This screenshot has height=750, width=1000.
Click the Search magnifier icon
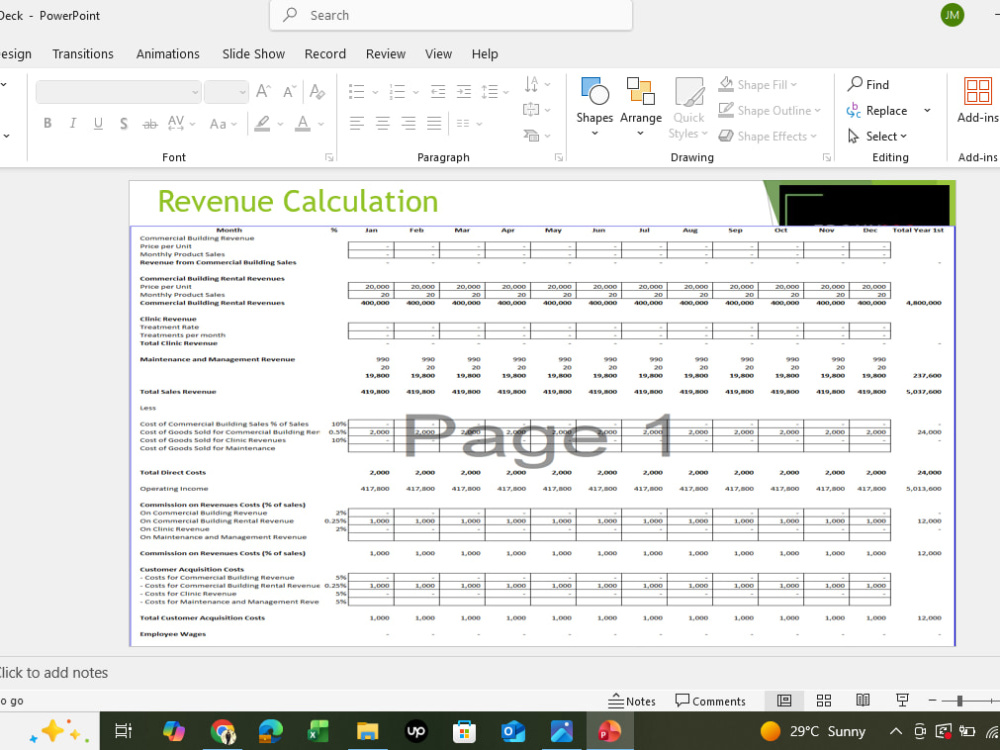click(290, 15)
